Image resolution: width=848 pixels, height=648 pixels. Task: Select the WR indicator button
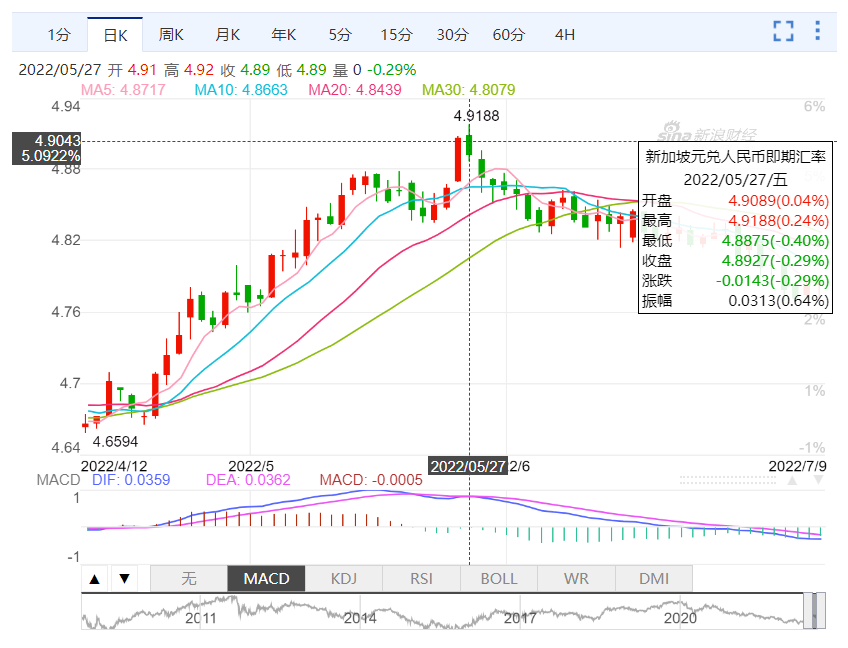click(577, 579)
